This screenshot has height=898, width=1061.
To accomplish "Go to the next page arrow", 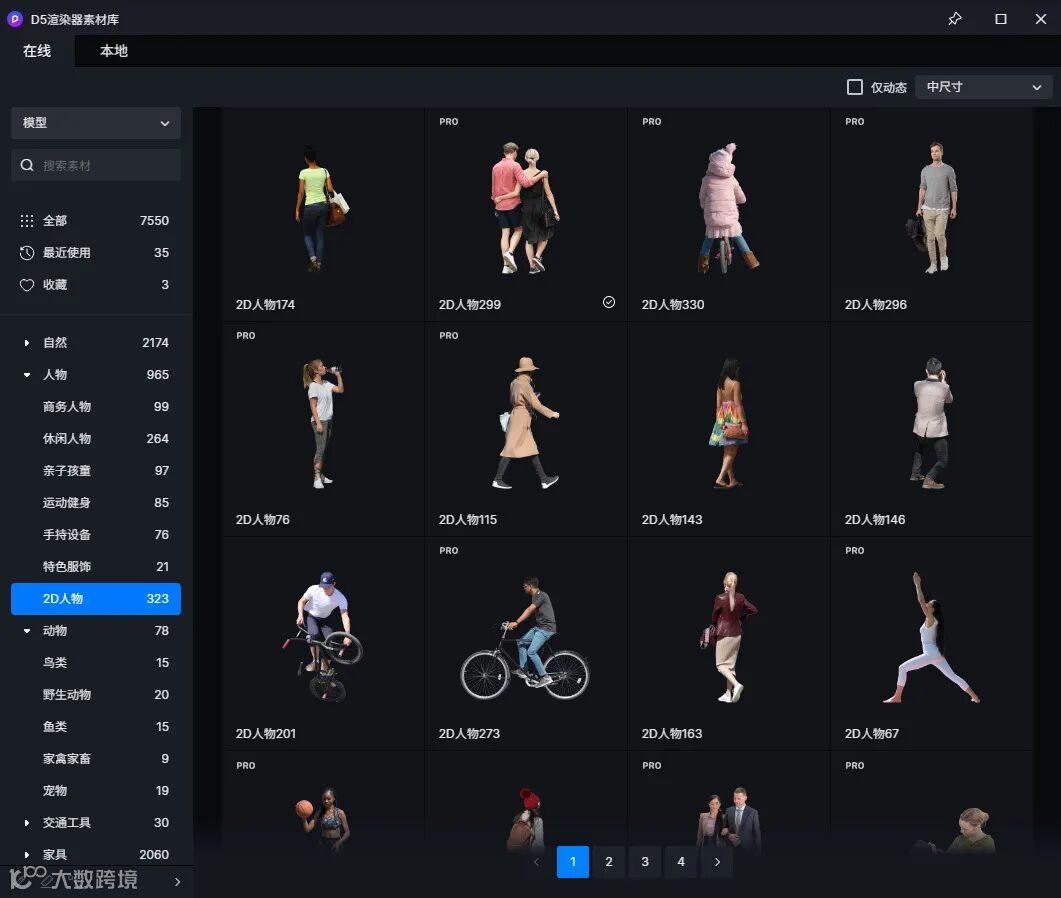I will 717,862.
